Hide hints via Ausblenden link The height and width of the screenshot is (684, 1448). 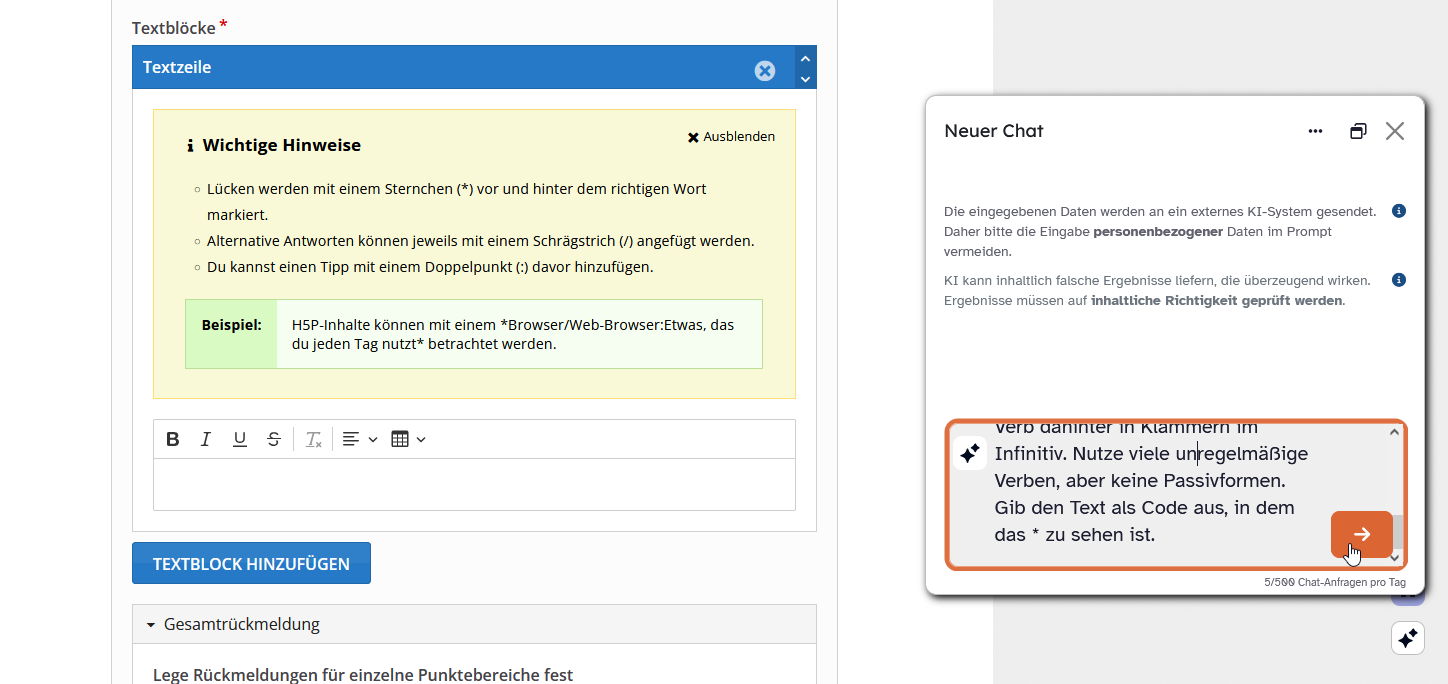(731, 137)
